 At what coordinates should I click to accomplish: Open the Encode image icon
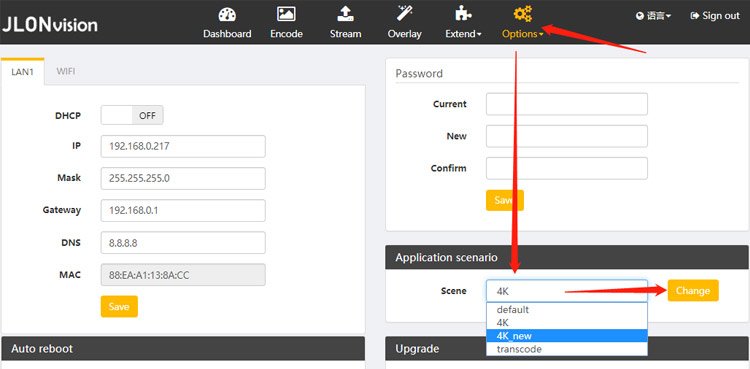(286, 14)
